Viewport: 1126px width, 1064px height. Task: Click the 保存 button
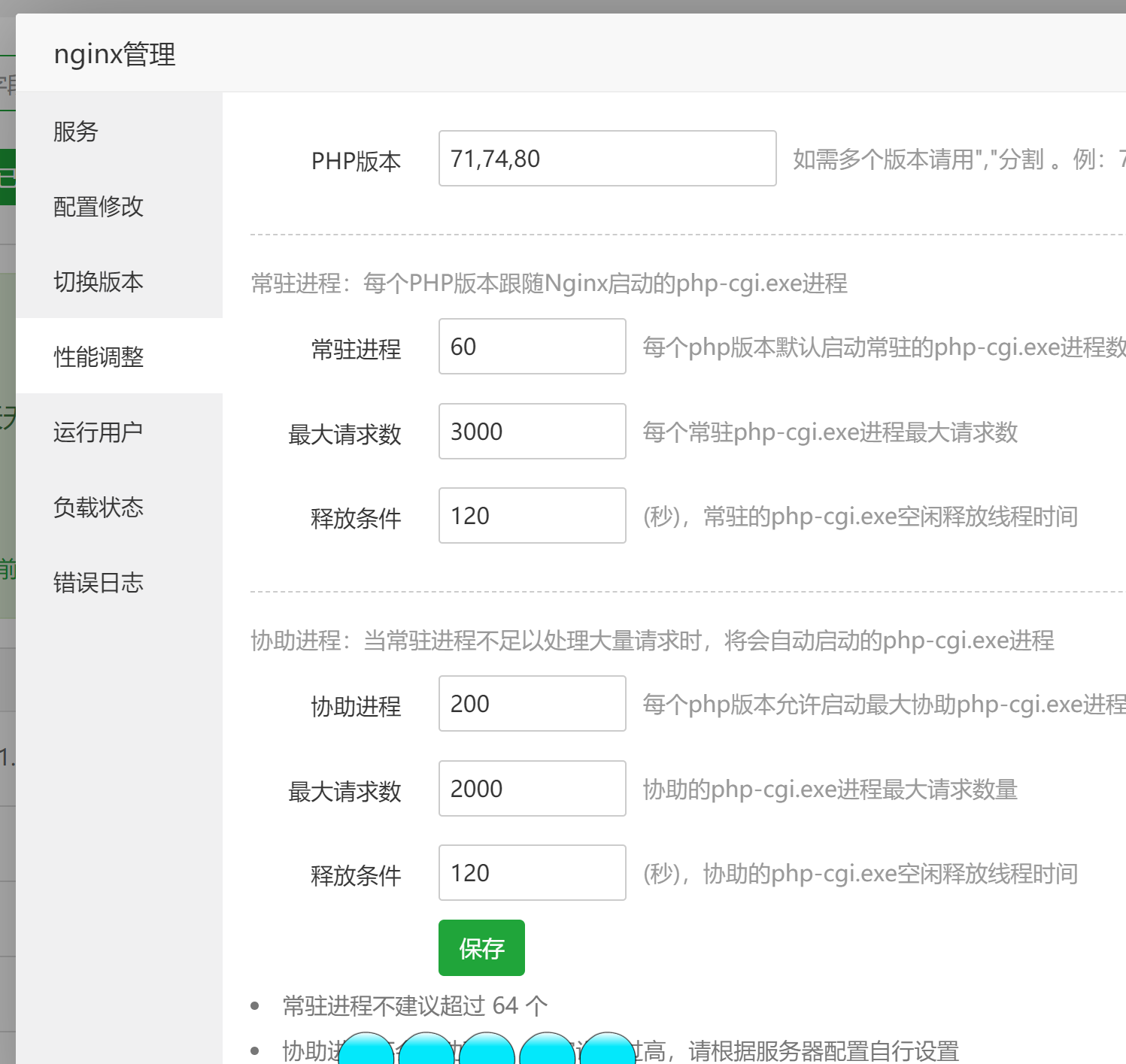(481, 947)
